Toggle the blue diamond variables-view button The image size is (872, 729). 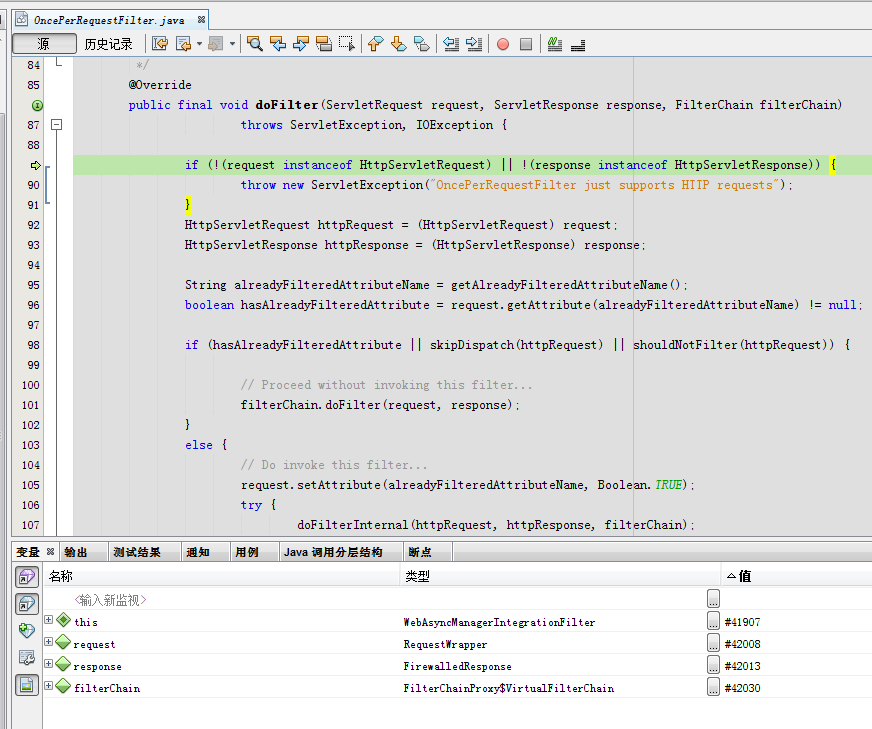click(27, 604)
